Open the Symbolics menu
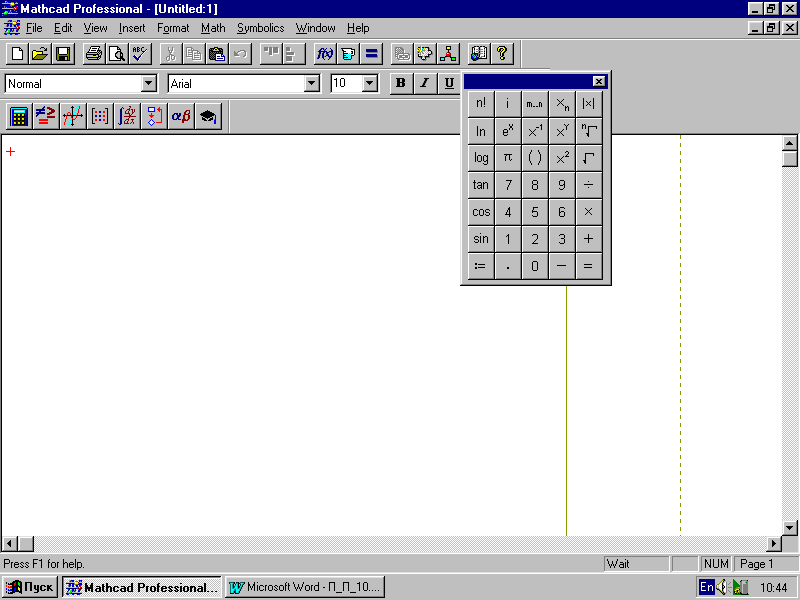The image size is (800, 600). [x=260, y=28]
